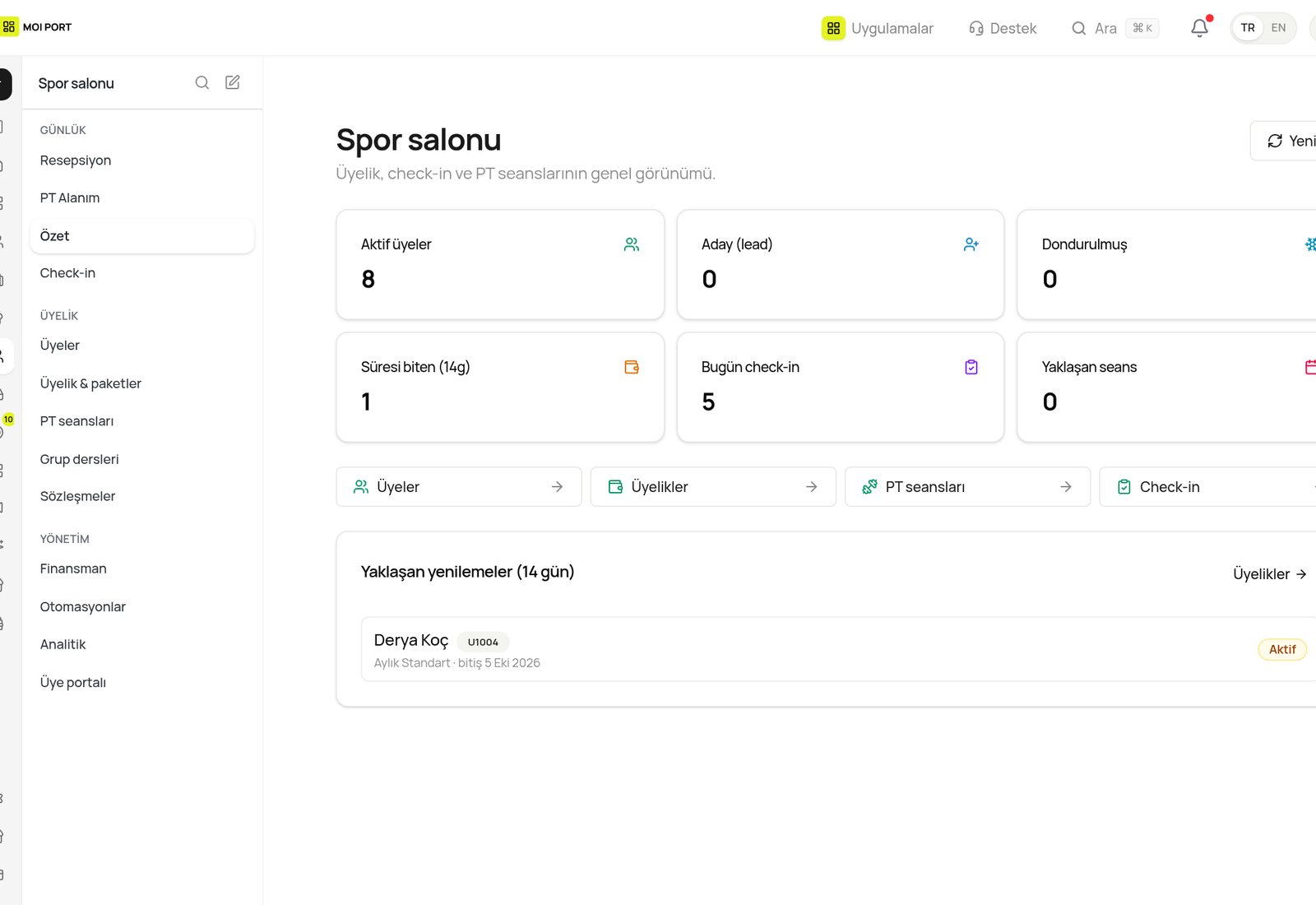Click the dumbbell icon on PT seansları button
1316x905 pixels.
click(869, 487)
